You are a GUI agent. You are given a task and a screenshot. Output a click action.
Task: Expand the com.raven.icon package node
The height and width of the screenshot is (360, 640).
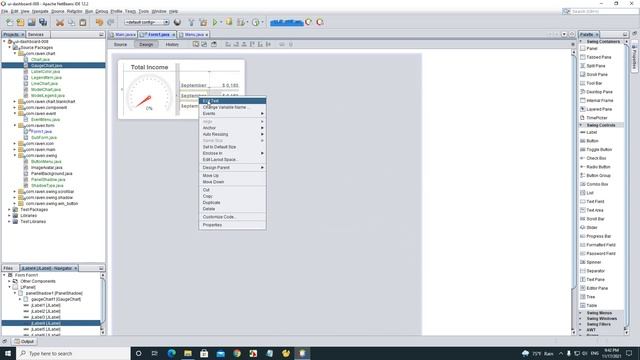pos(15,143)
